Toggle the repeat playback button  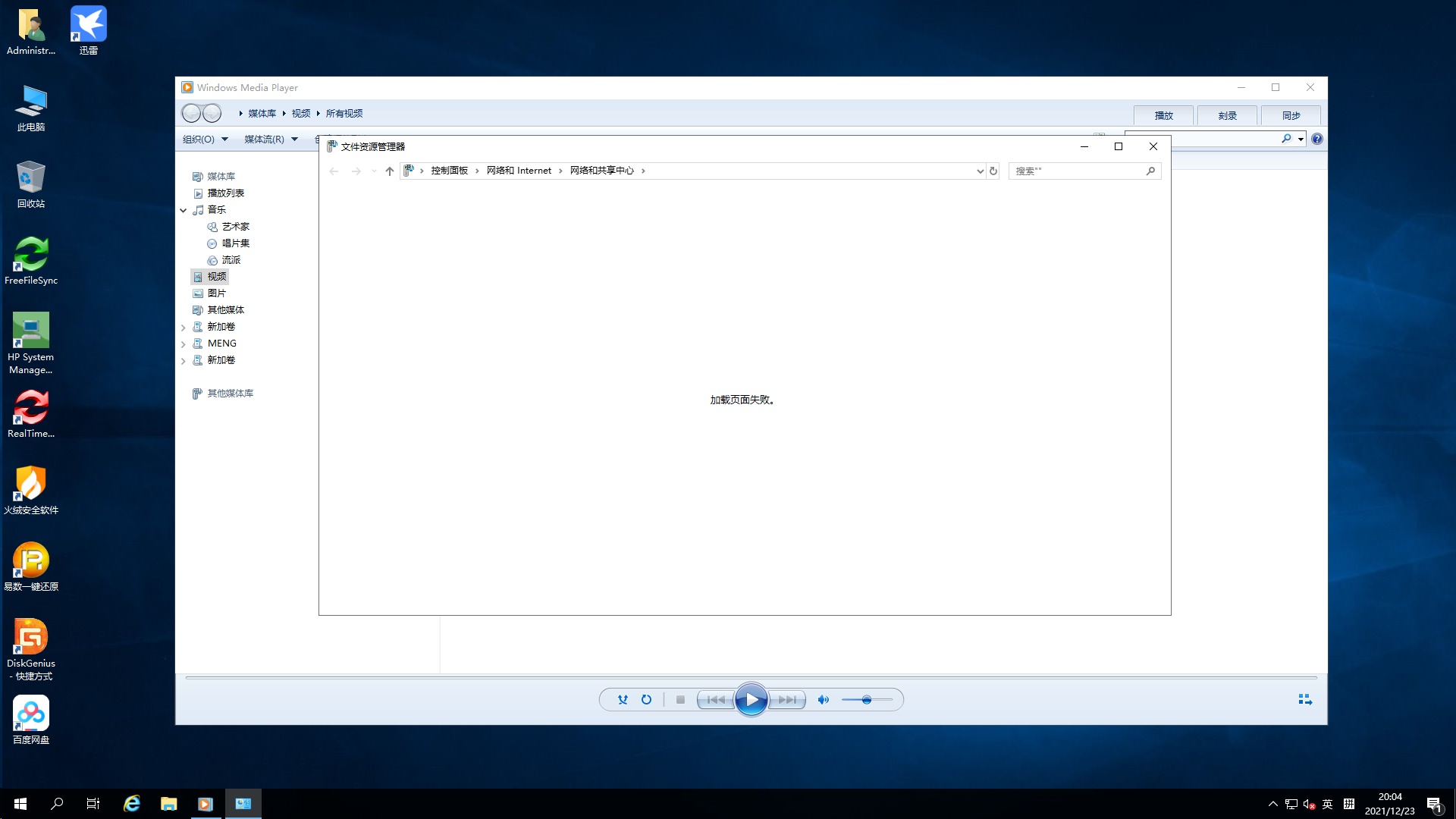tap(646, 700)
